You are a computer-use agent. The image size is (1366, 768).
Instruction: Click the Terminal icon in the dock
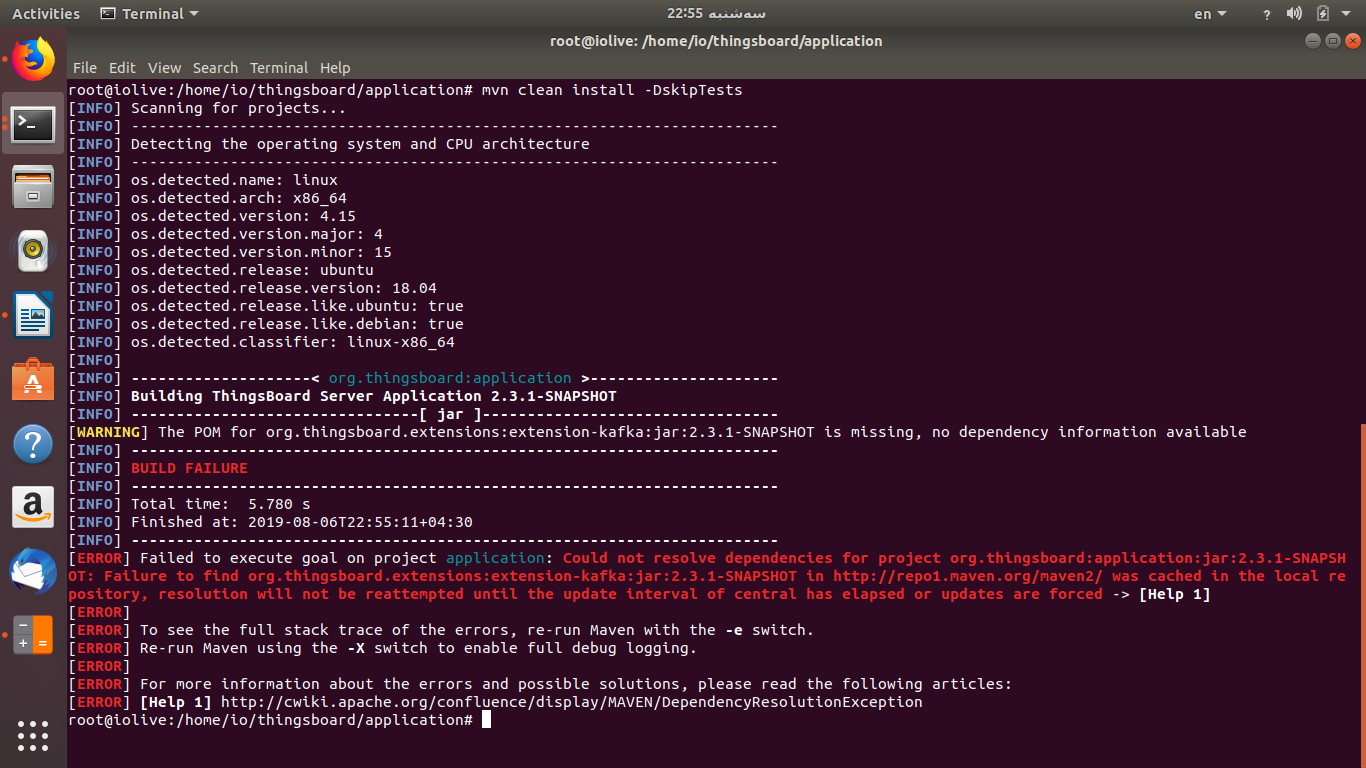pyautogui.click(x=33, y=123)
